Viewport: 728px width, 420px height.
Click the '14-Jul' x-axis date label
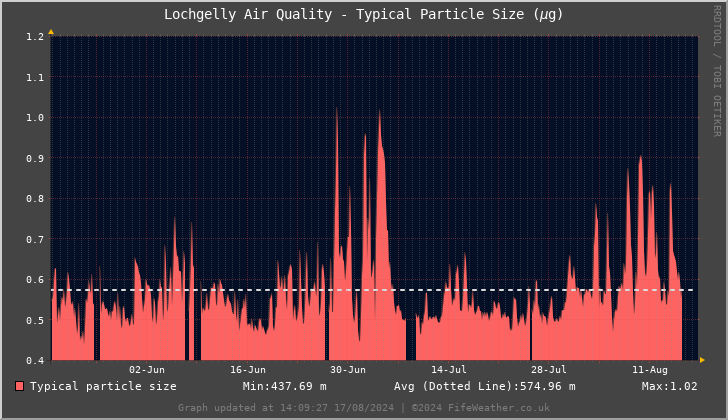click(448, 370)
